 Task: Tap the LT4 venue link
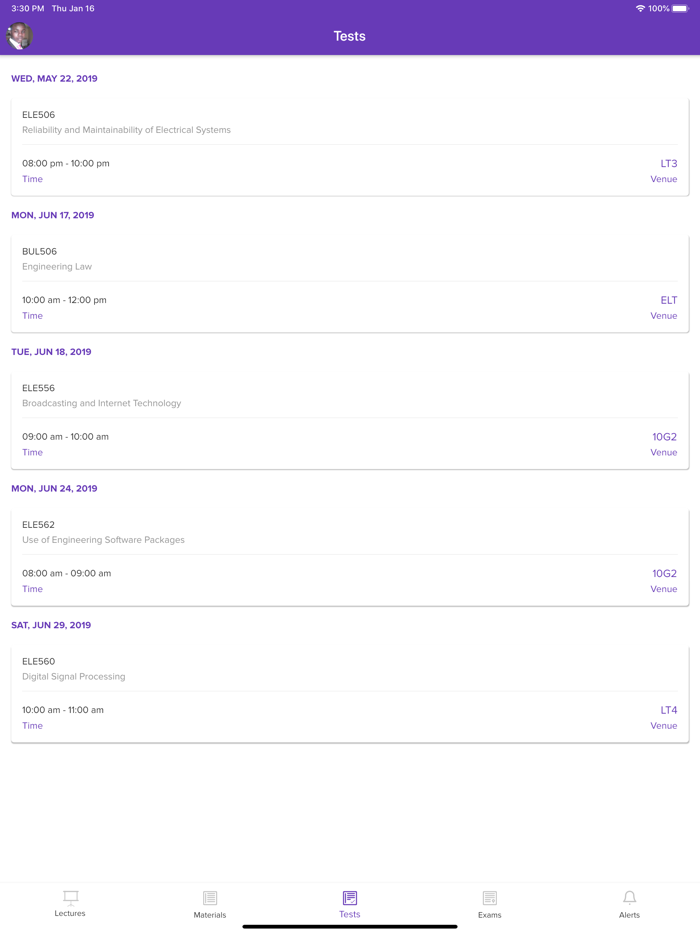tap(668, 710)
